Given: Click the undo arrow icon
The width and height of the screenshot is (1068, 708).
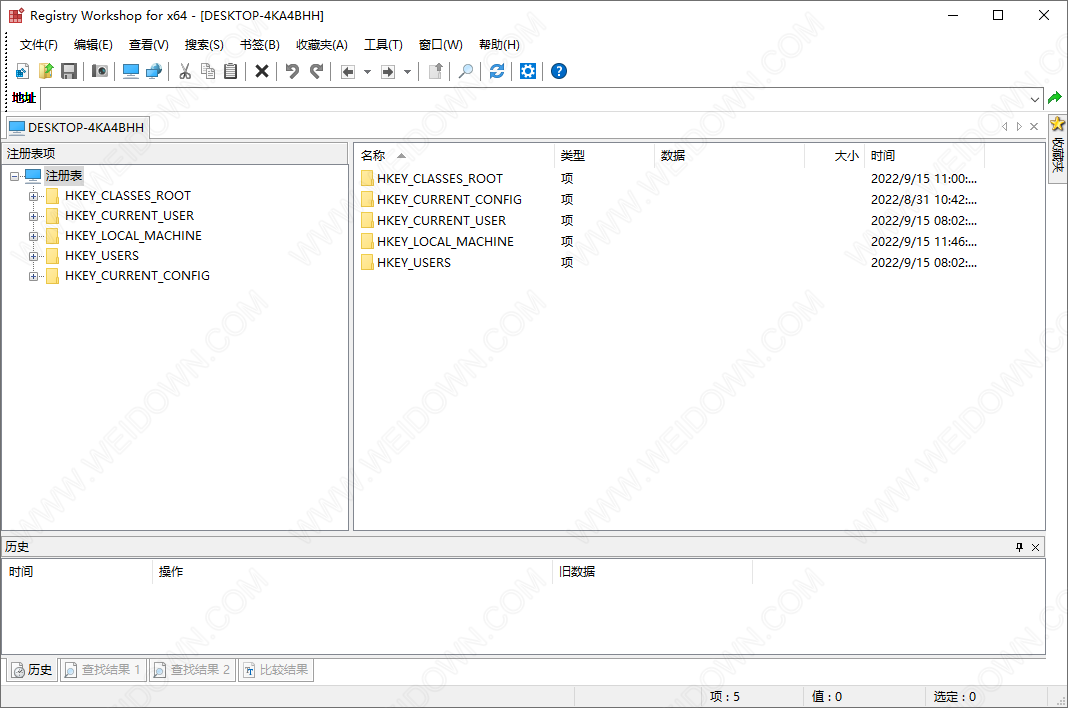Looking at the screenshot, I should pos(292,71).
